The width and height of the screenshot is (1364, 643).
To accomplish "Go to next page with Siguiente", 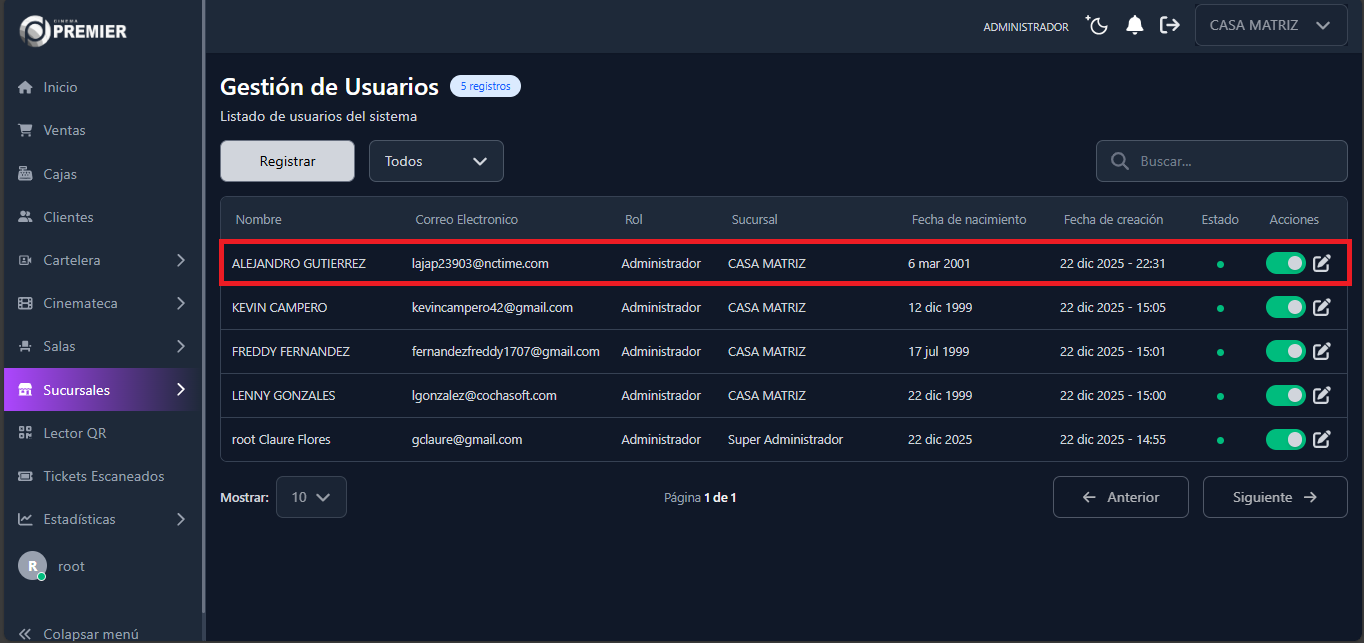I will click(1274, 497).
